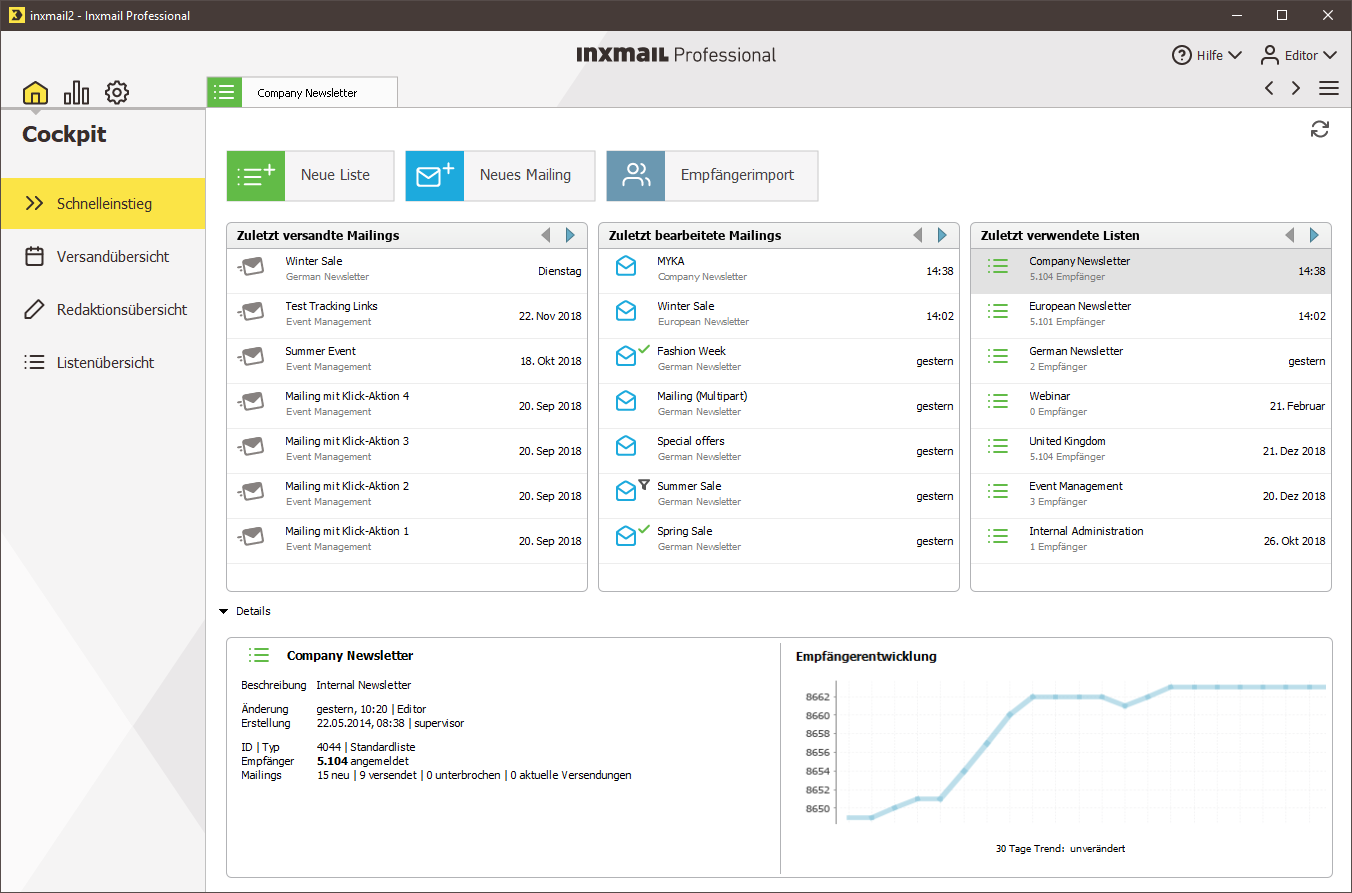Select Schnelleinstieg in the sidebar

tap(103, 203)
